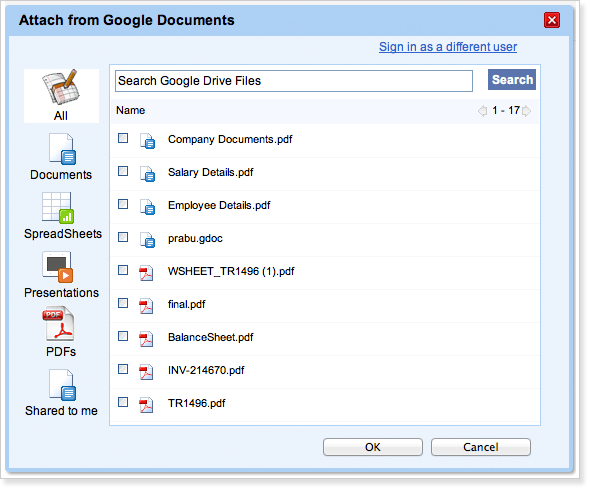Select the All files category icon

[x=61, y=87]
